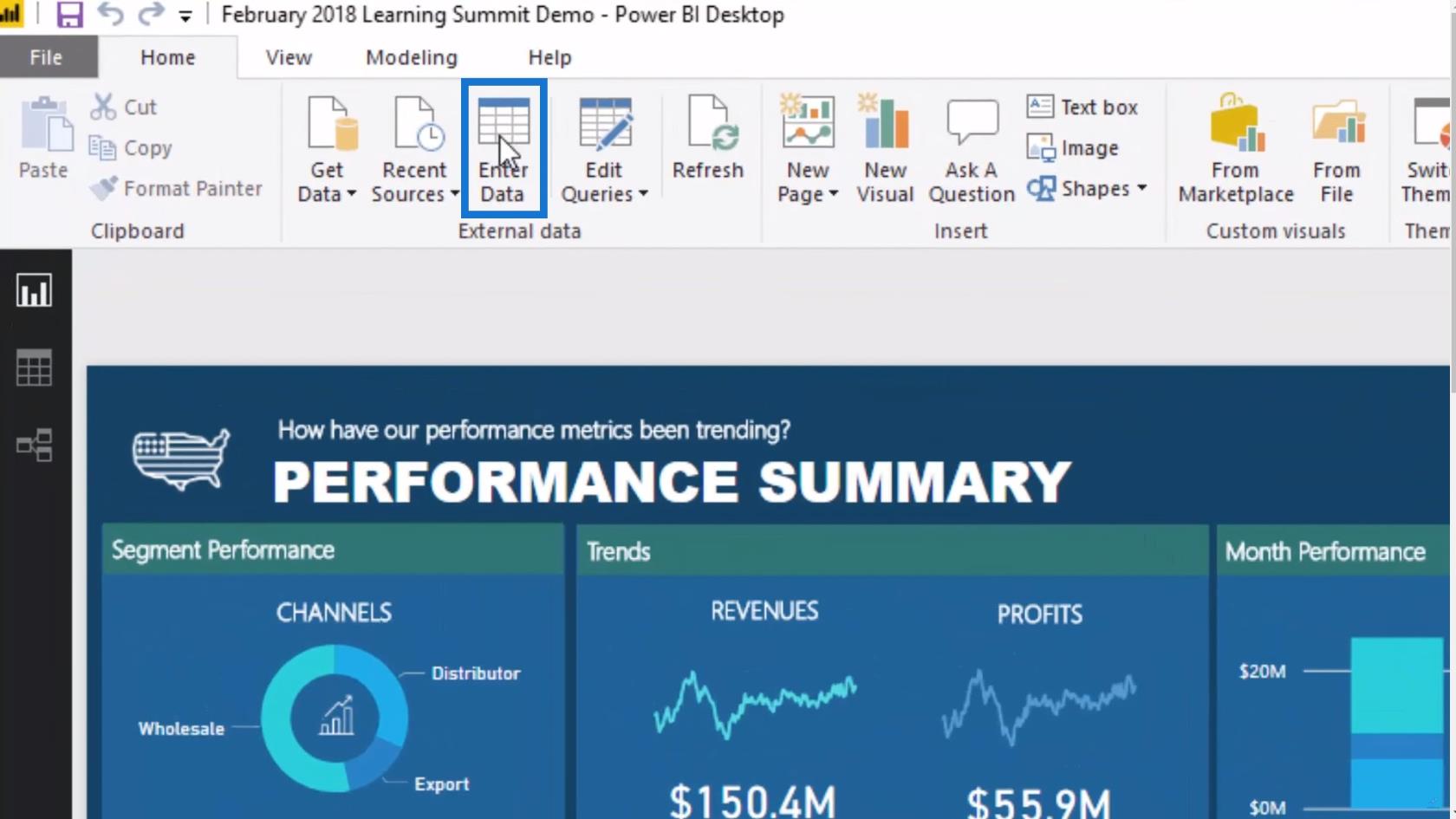Select the Home ribbon tab
Screen dimensions: 1456x819
[168, 57]
